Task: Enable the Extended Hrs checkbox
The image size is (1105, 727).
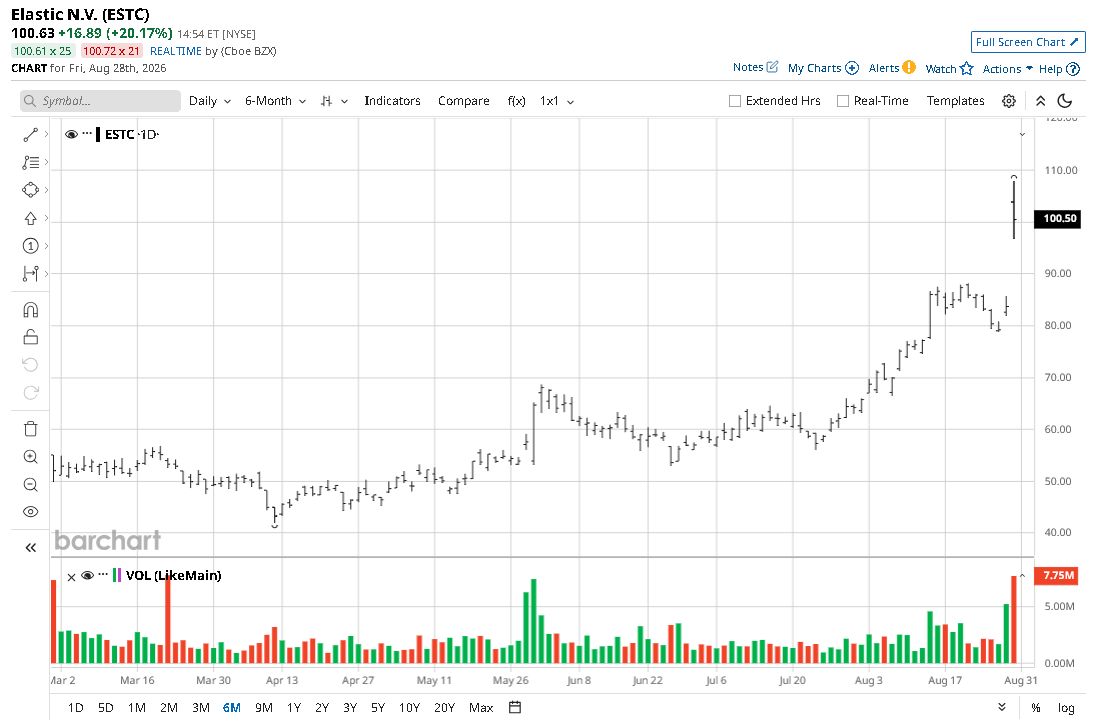Action: point(734,101)
